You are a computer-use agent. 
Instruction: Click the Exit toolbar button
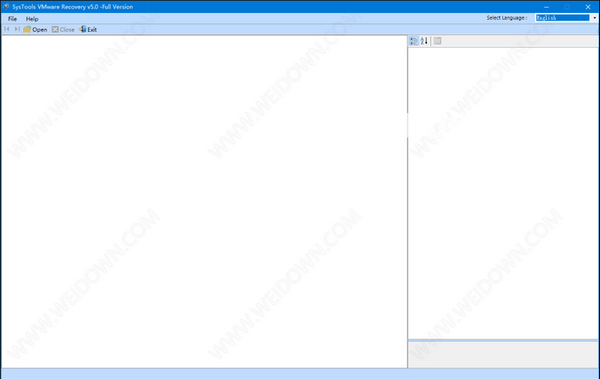tap(88, 29)
